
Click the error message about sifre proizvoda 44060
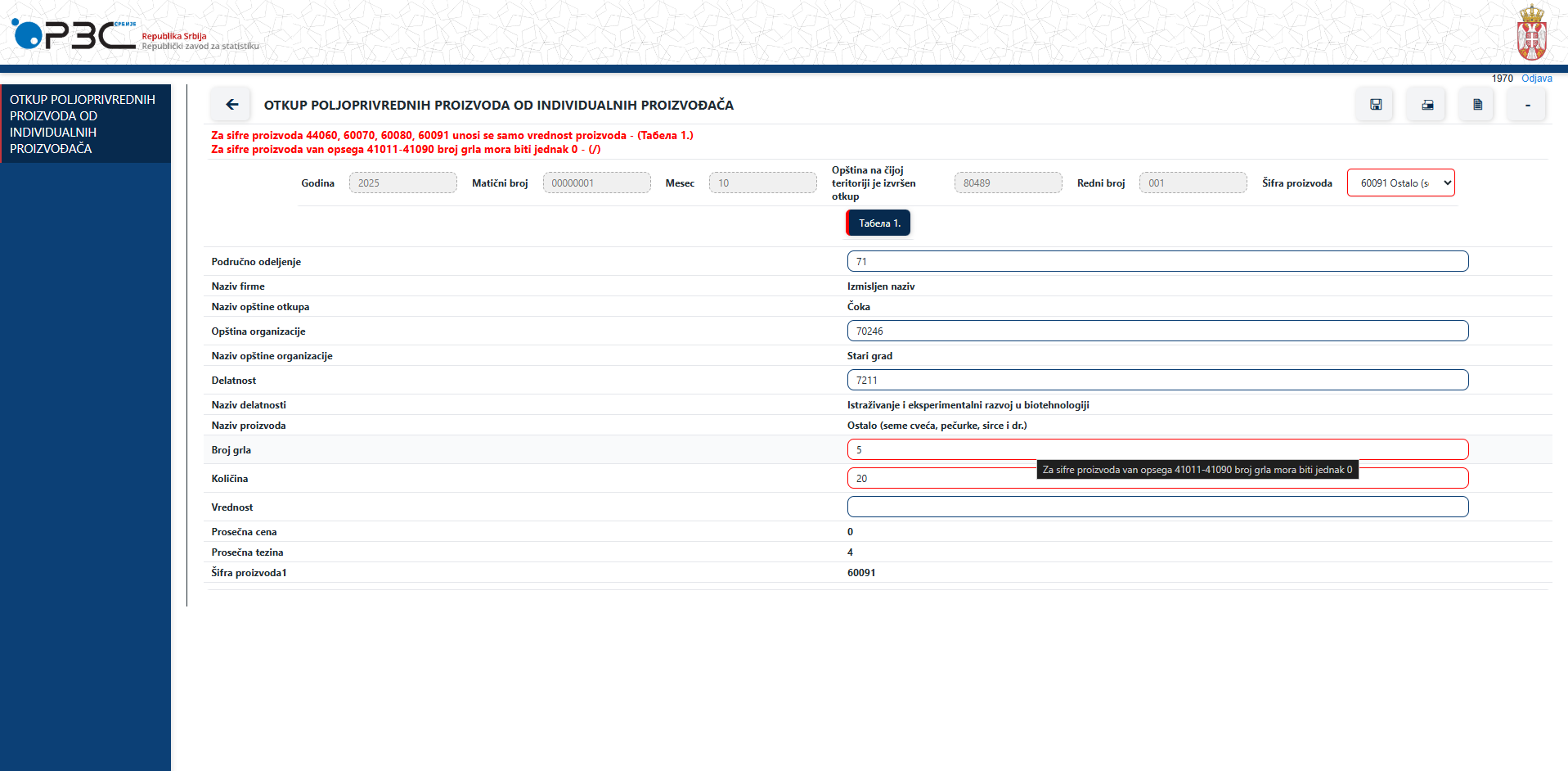pos(451,135)
